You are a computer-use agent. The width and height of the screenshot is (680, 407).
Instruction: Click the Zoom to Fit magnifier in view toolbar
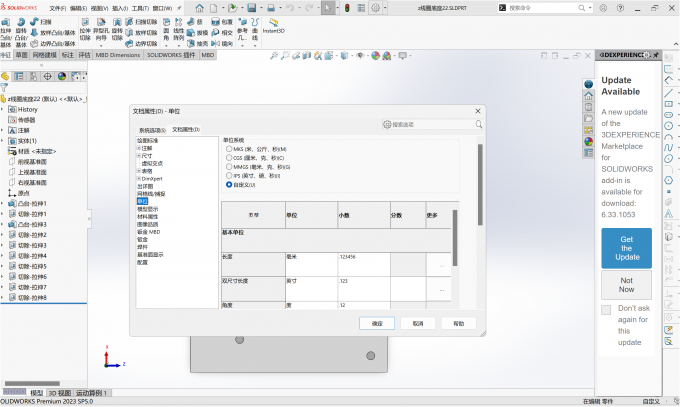pos(274,56)
